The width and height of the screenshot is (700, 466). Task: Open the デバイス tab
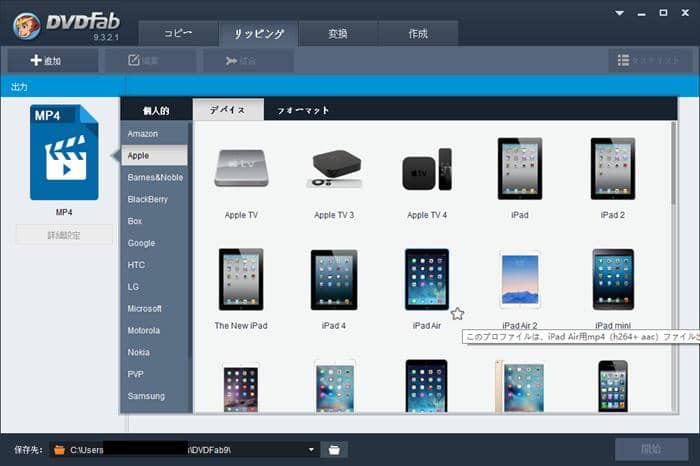tap(228, 110)
